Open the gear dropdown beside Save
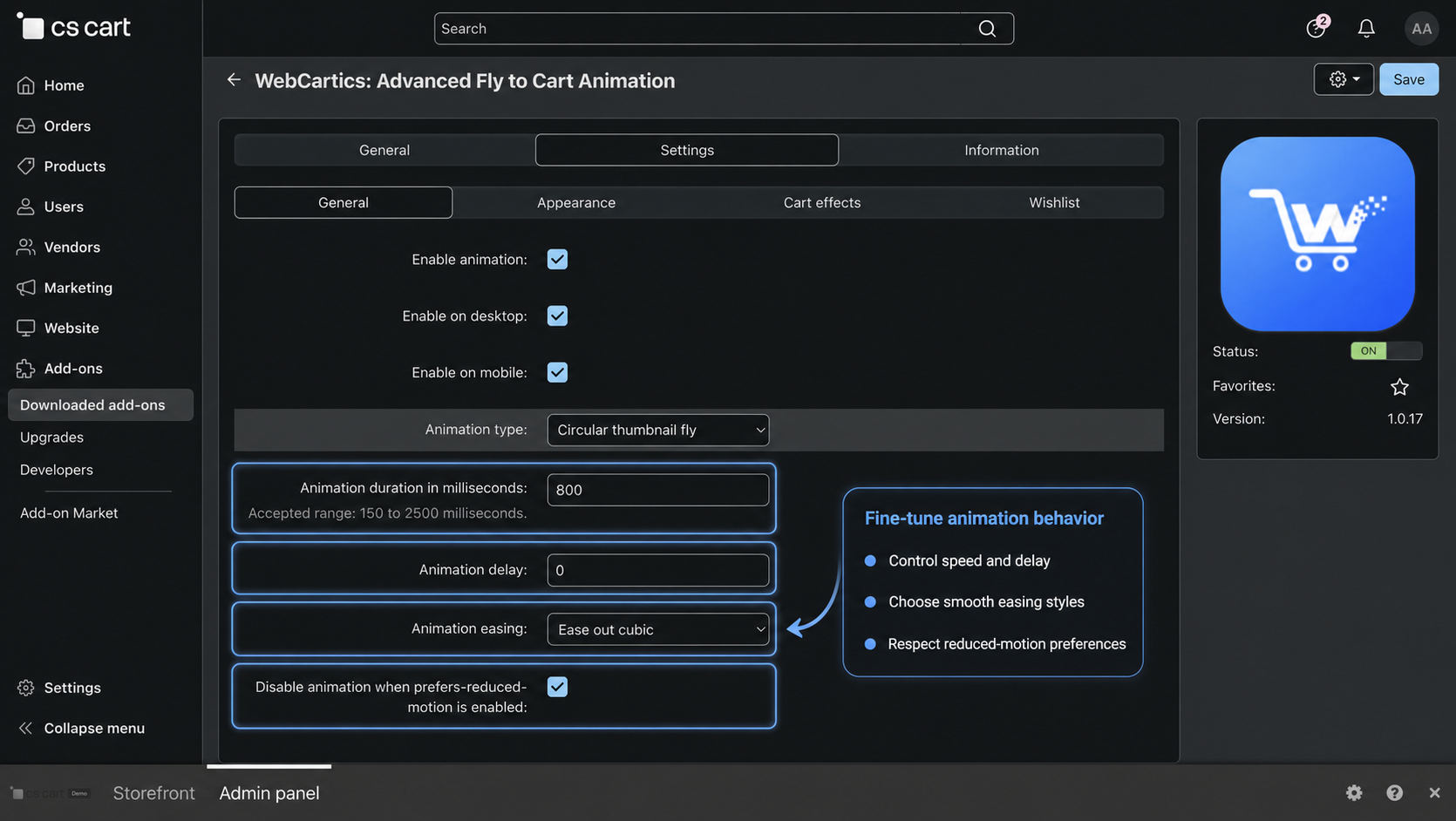This screenshot has width=1456, height=821. (1344, 79)
